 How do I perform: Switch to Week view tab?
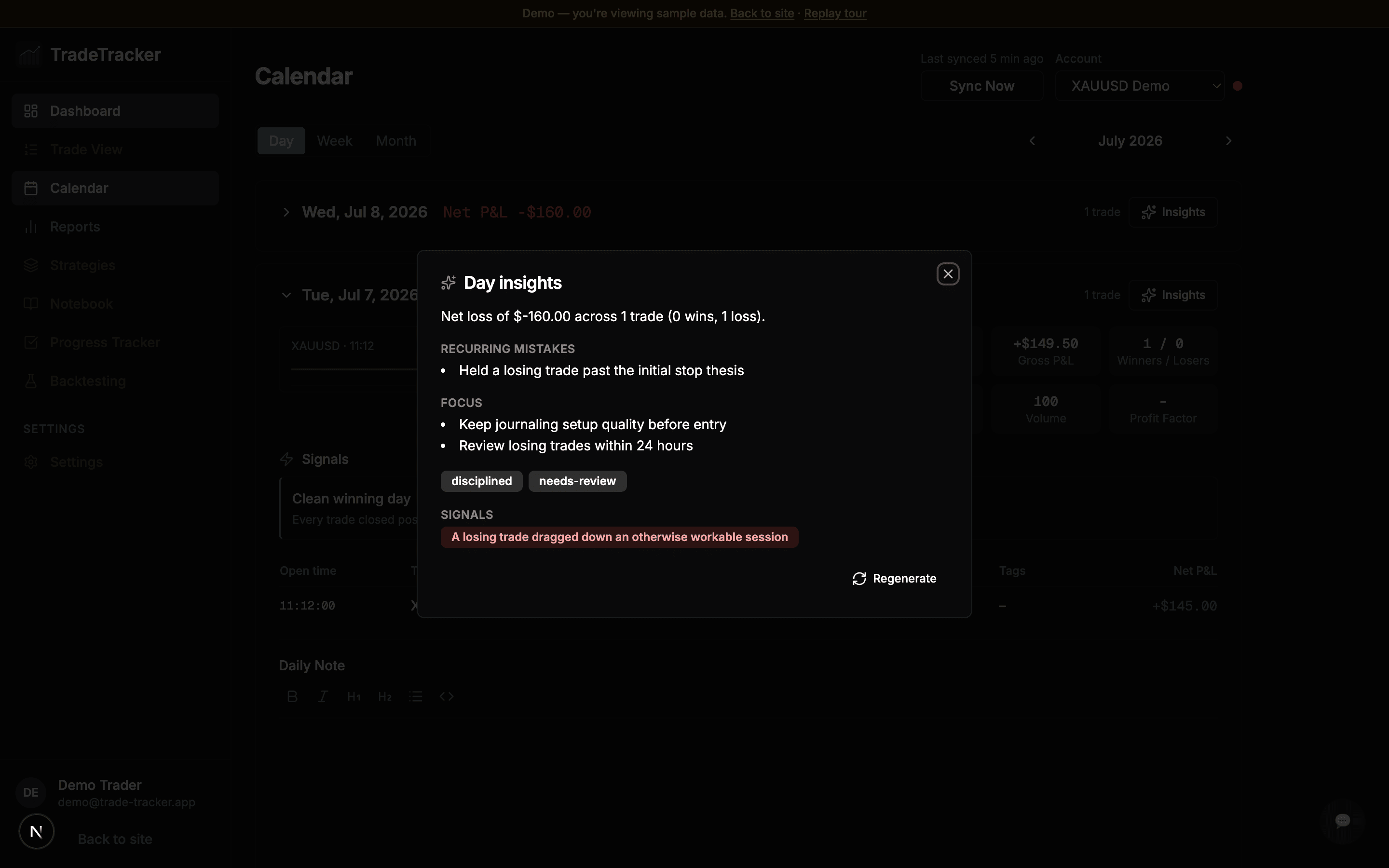tap(335, 141)
